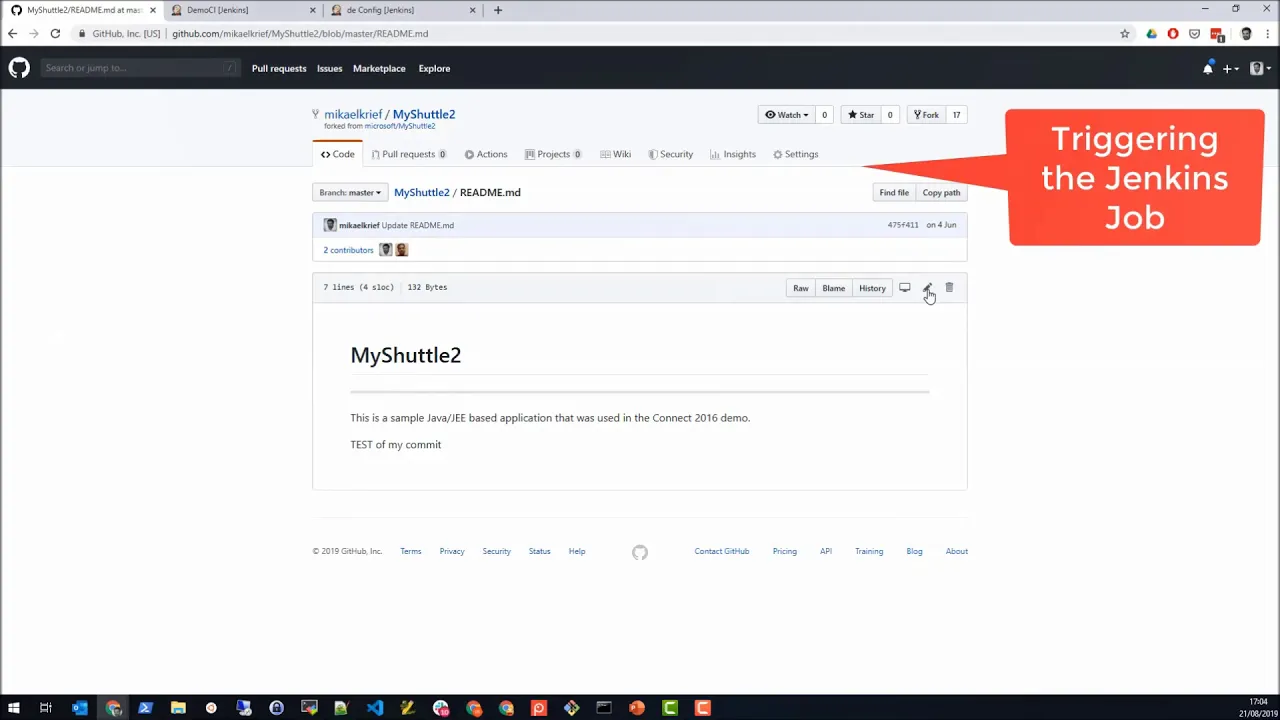Click the Pocket extension icon
Image resolution: width=1280 pixels, height=720 pixels.
(x=1194, y=33)
